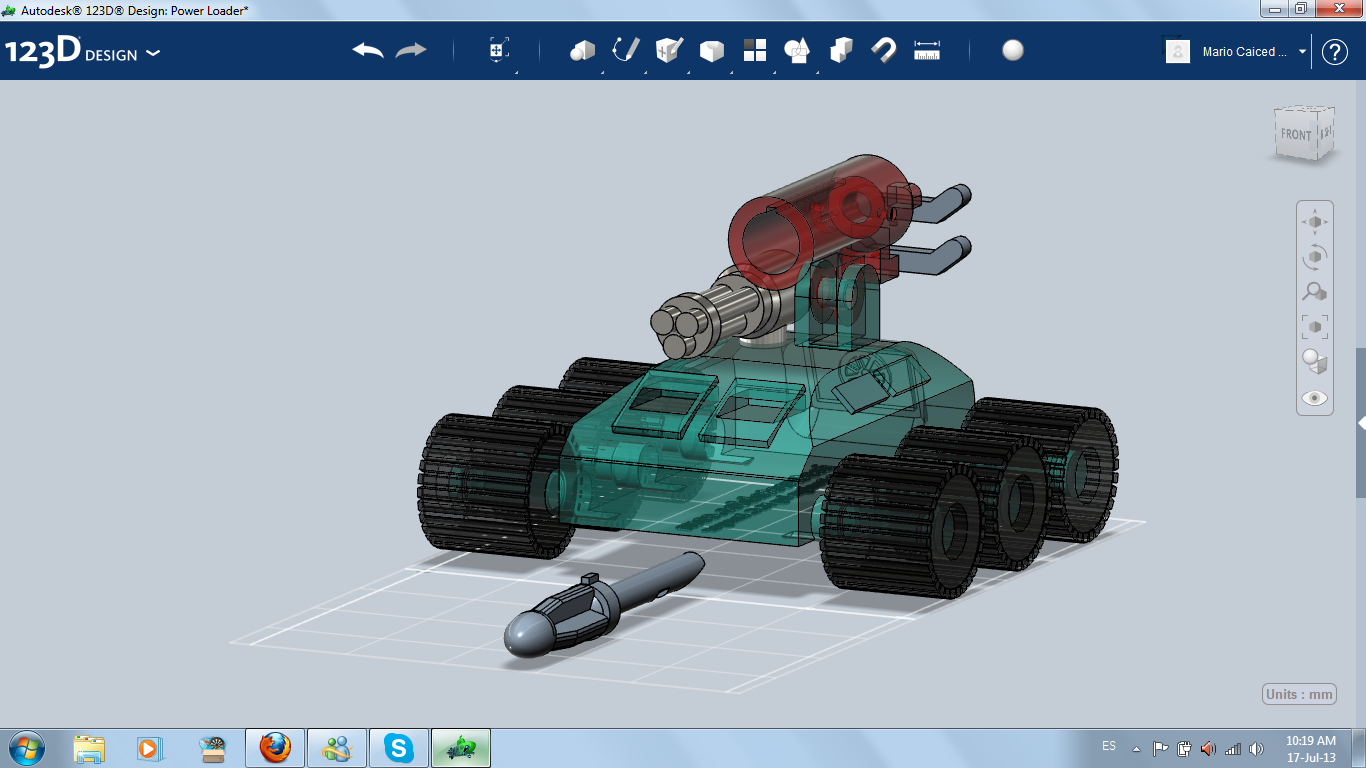1366x768 pixels.
Task: Select the Zoom navigation tool
Action: pos(1315,292)
